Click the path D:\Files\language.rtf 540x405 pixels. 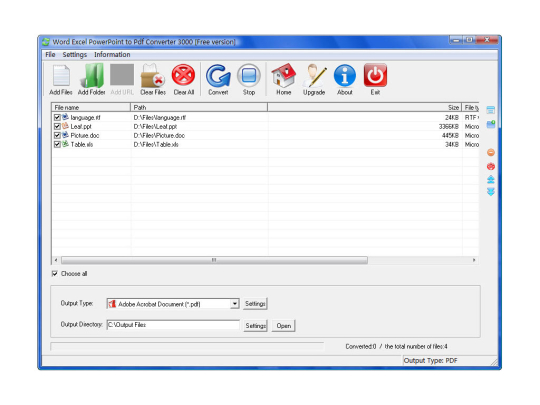[x=159, y=117]
